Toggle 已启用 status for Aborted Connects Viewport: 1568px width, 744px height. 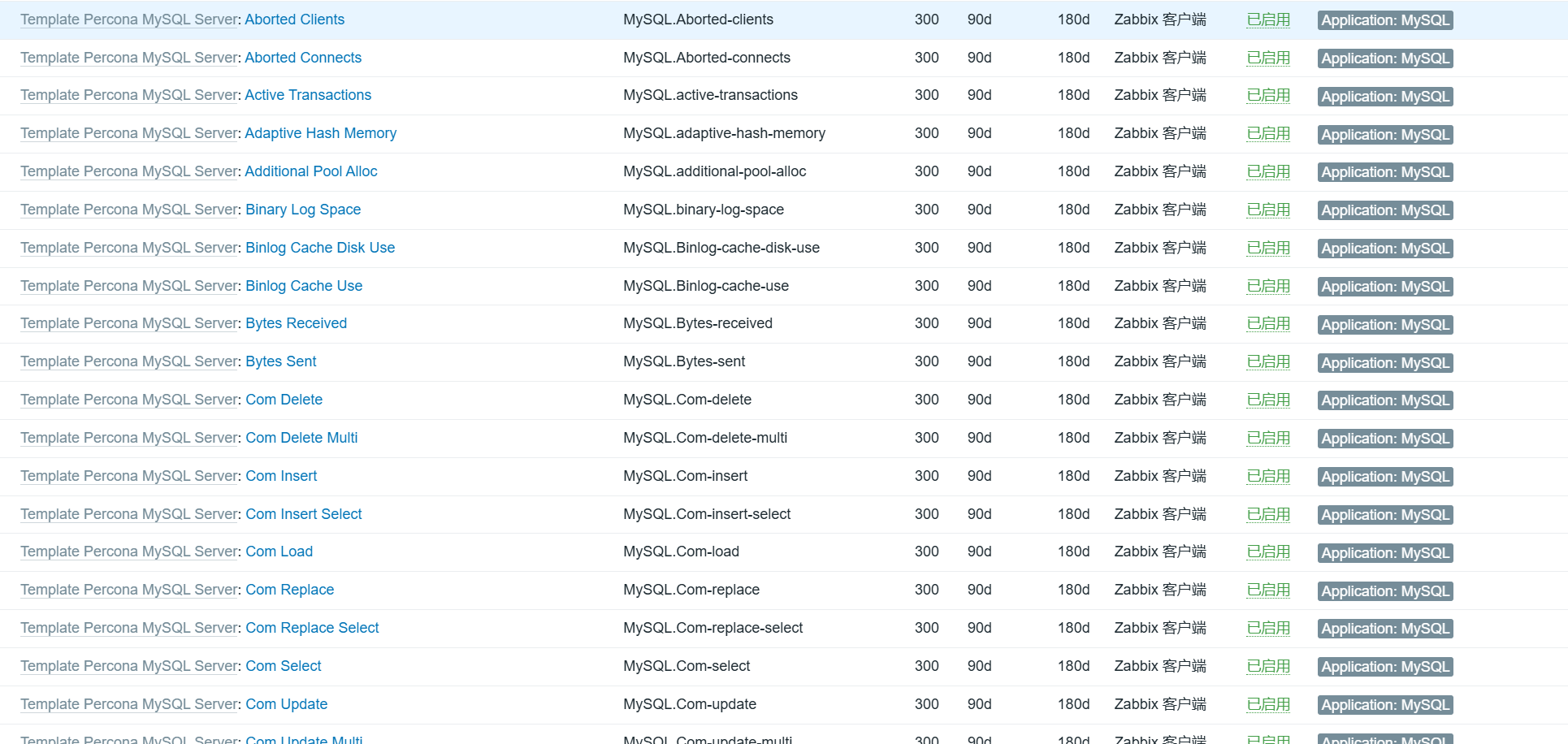(1268, 58)
